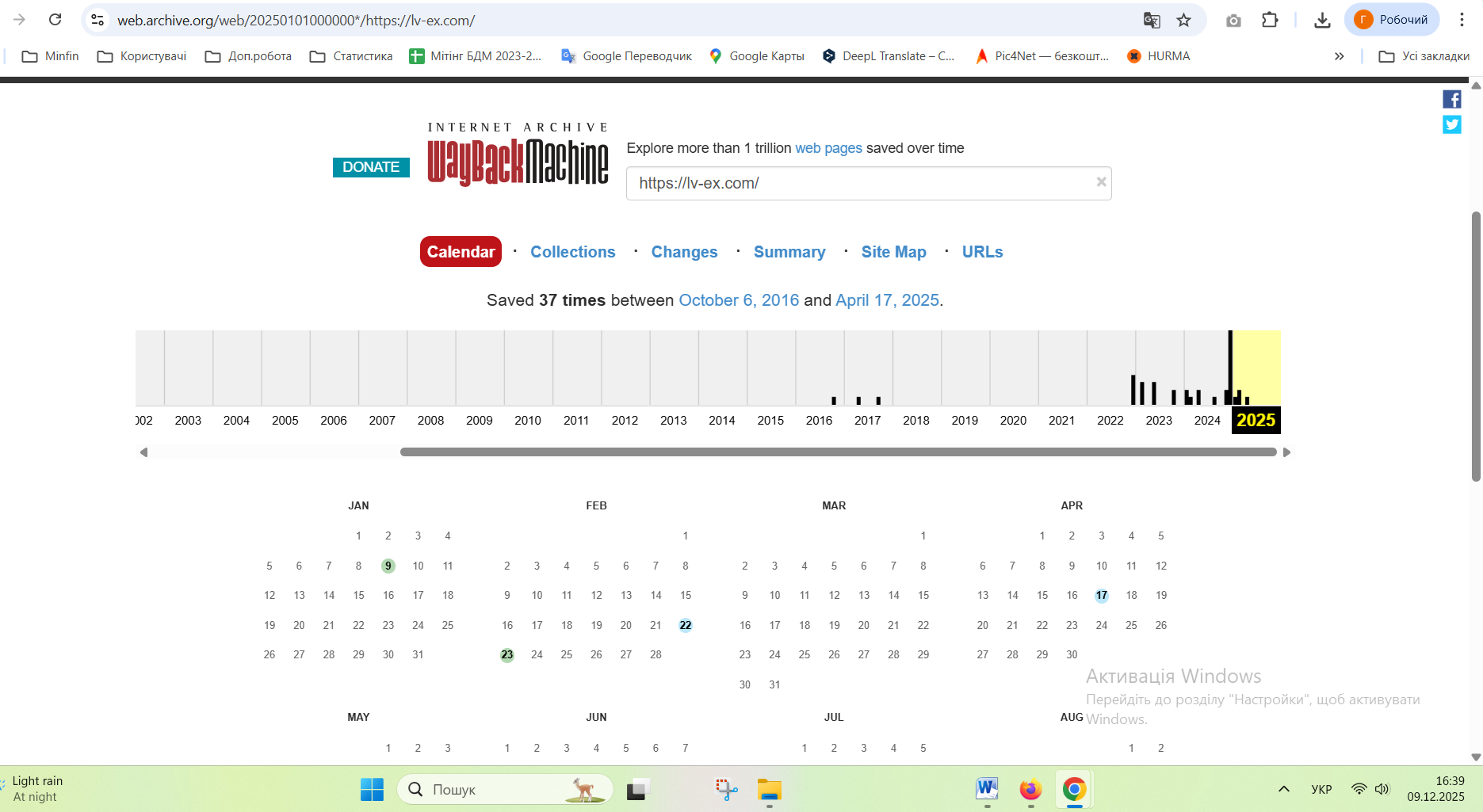Image resolution: width=1483 pixels, height=812 pixels.
Task: Switch УКР keyboard language indicator
Action: 1321,789
